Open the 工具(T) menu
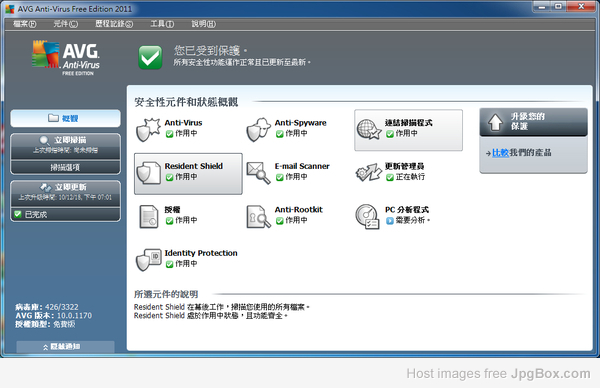 click(x=162, y=24)
